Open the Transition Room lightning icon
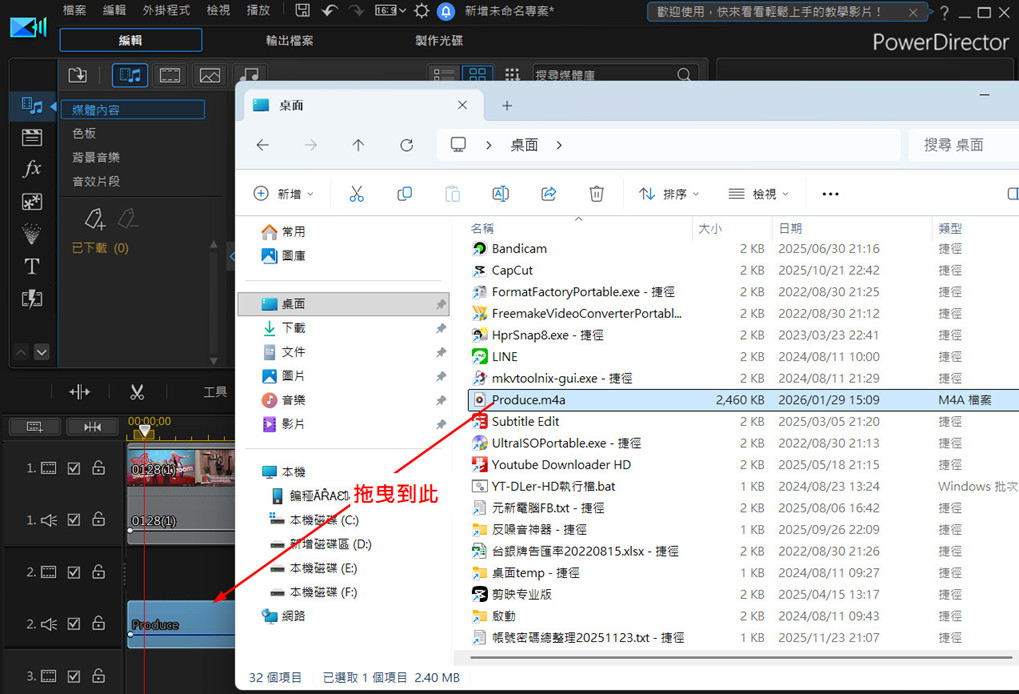 click(32, 298)
